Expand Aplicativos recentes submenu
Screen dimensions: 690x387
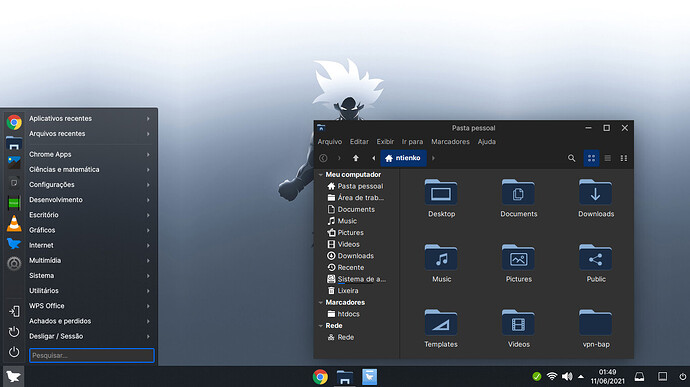(90, 118)
